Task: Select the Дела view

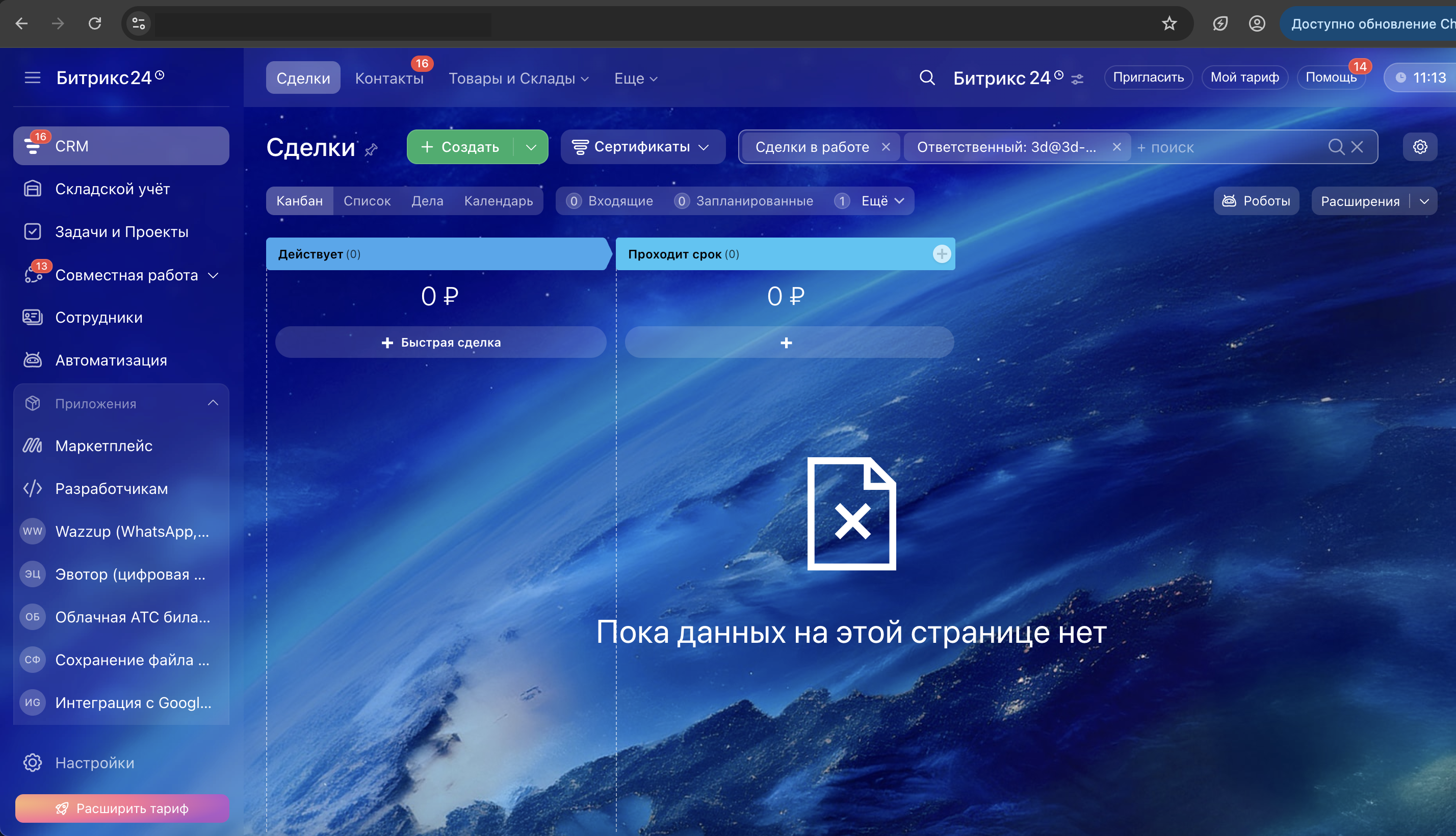Action: click(x=427, y=201)
